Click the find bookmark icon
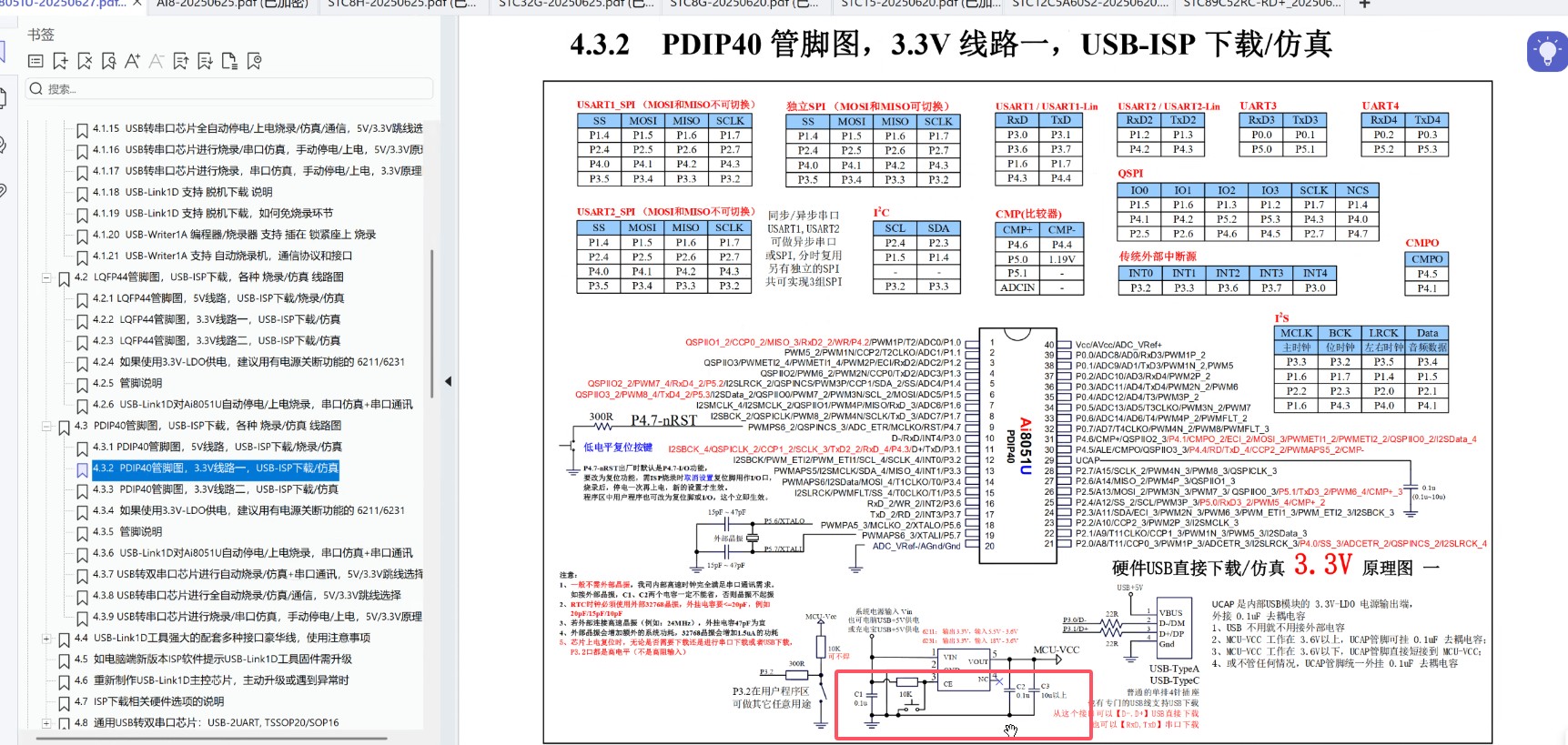Viewport: 1568px width, 745px height. click(108, 61)
